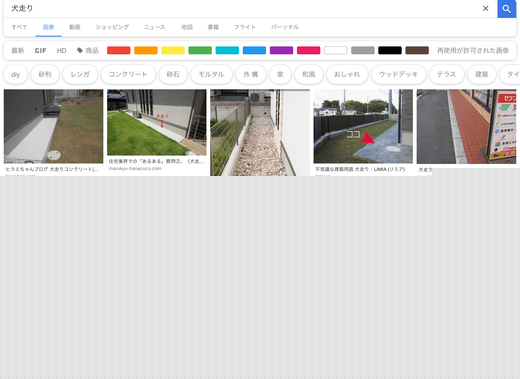Select the 商品 tag filter

coord(88,50)
